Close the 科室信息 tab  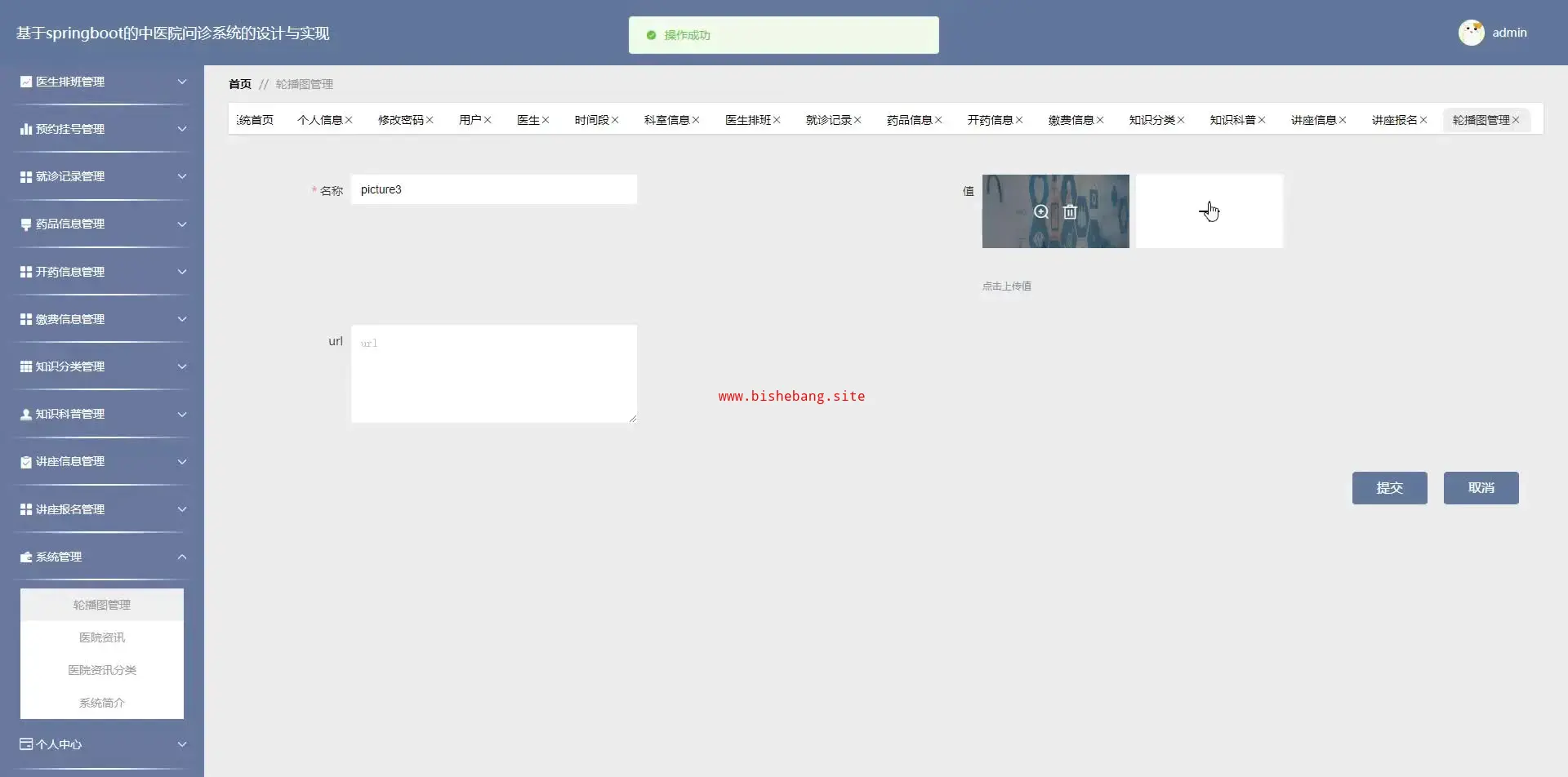[x=696, y=120]
